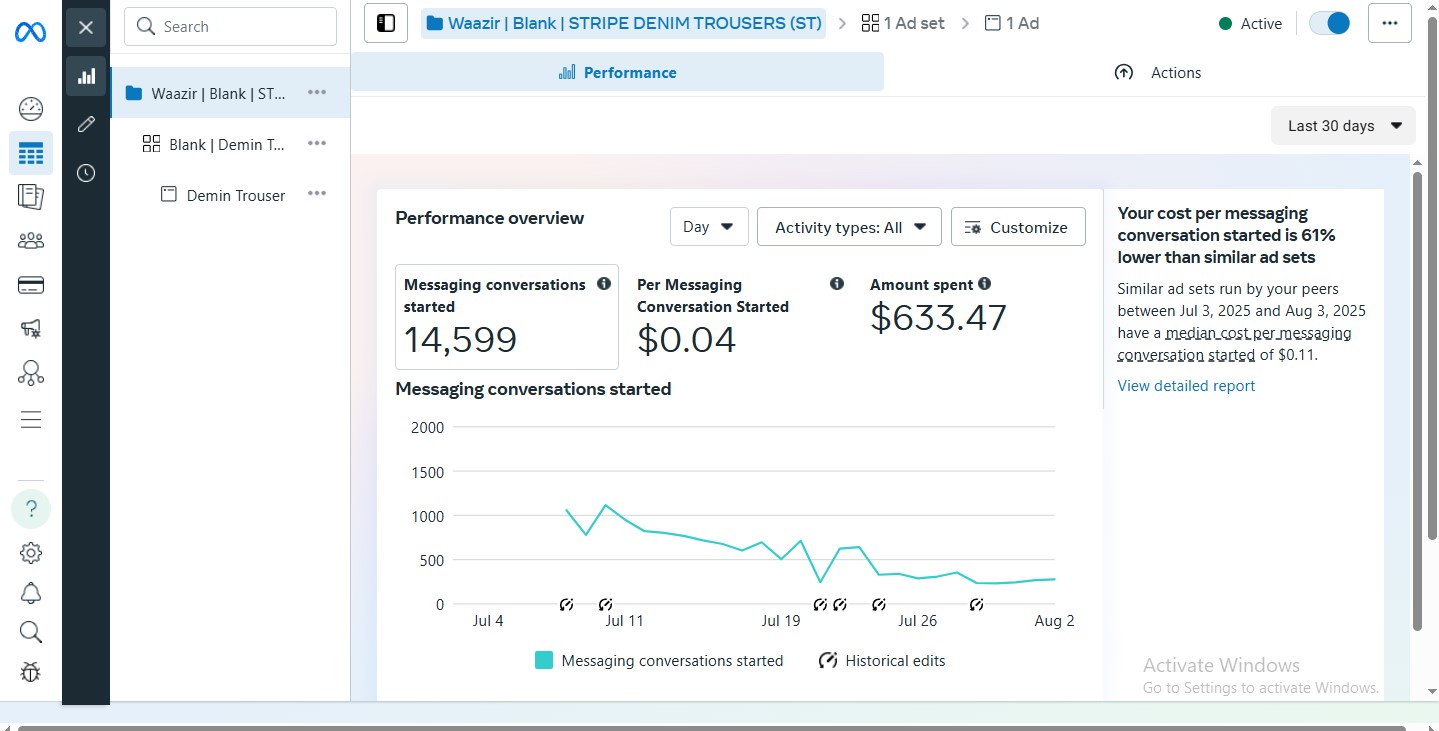This screenshot has width=1439, height=731.
Task: Select the Messaging conversations started metric card
Action: point(507,317)
